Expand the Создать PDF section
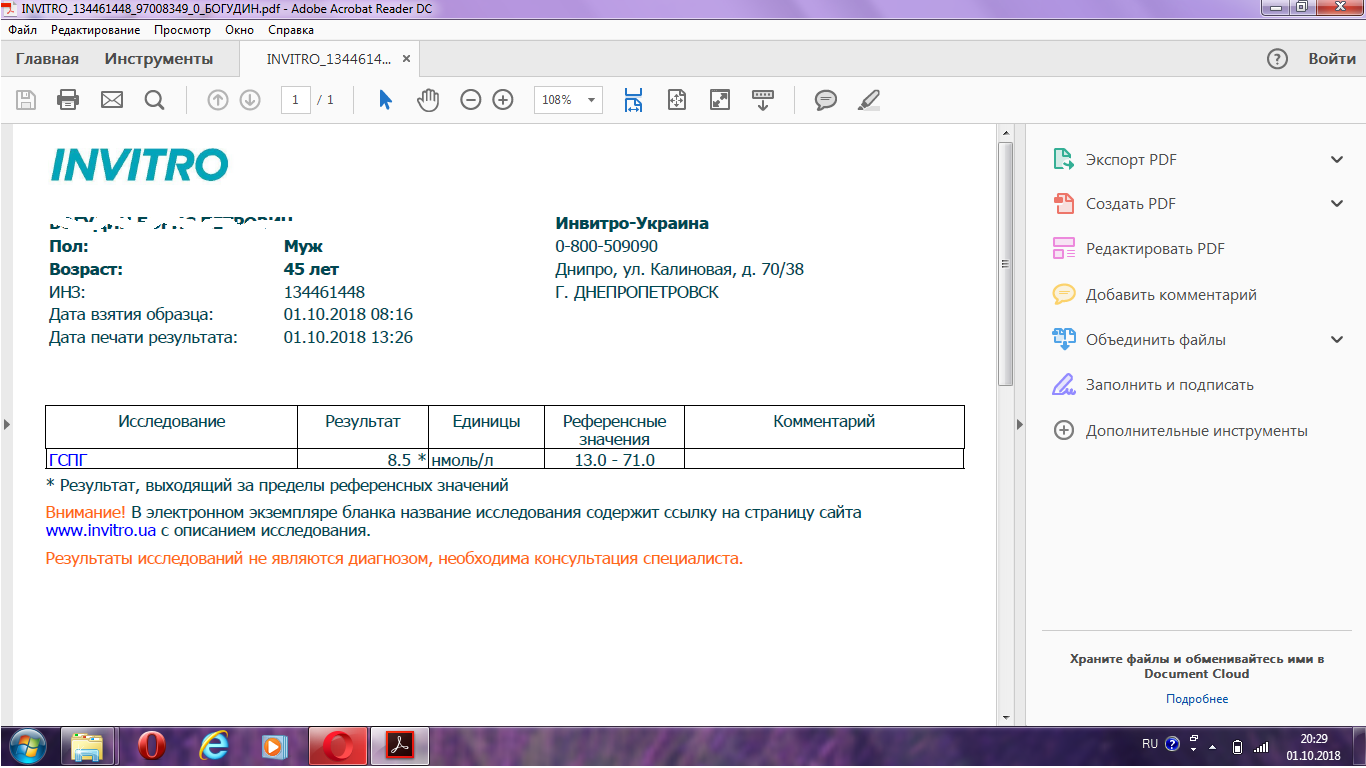 click(1337, 204)
